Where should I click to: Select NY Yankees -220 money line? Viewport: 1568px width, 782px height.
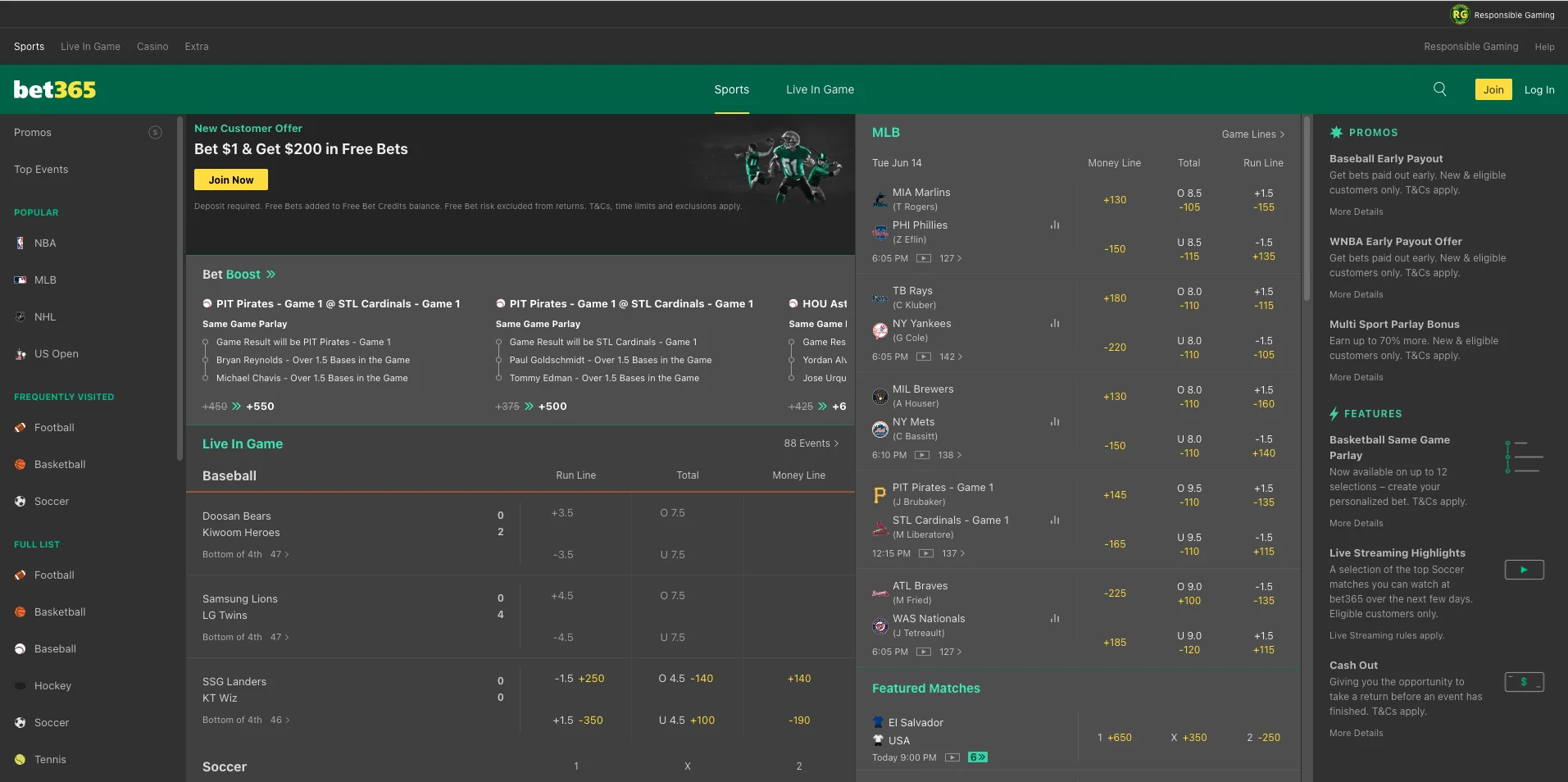coord(1115,348)
